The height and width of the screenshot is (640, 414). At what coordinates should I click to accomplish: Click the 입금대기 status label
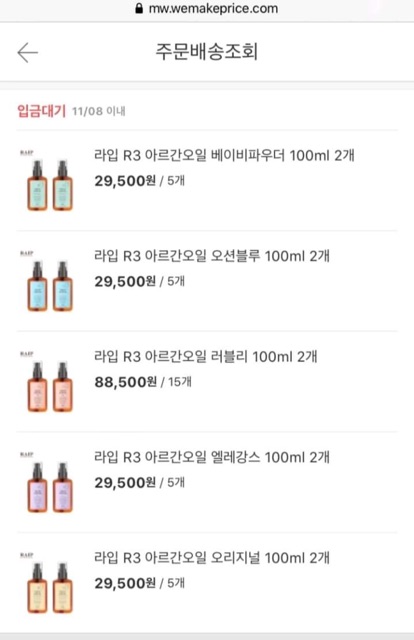point(41,111)
